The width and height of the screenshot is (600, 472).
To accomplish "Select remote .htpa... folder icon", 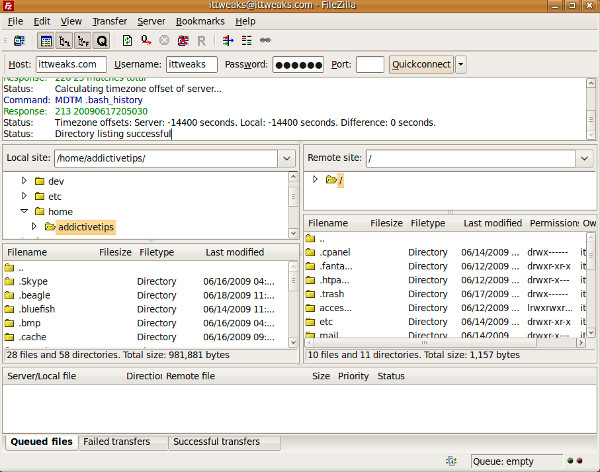I will [x=310, y=280].
